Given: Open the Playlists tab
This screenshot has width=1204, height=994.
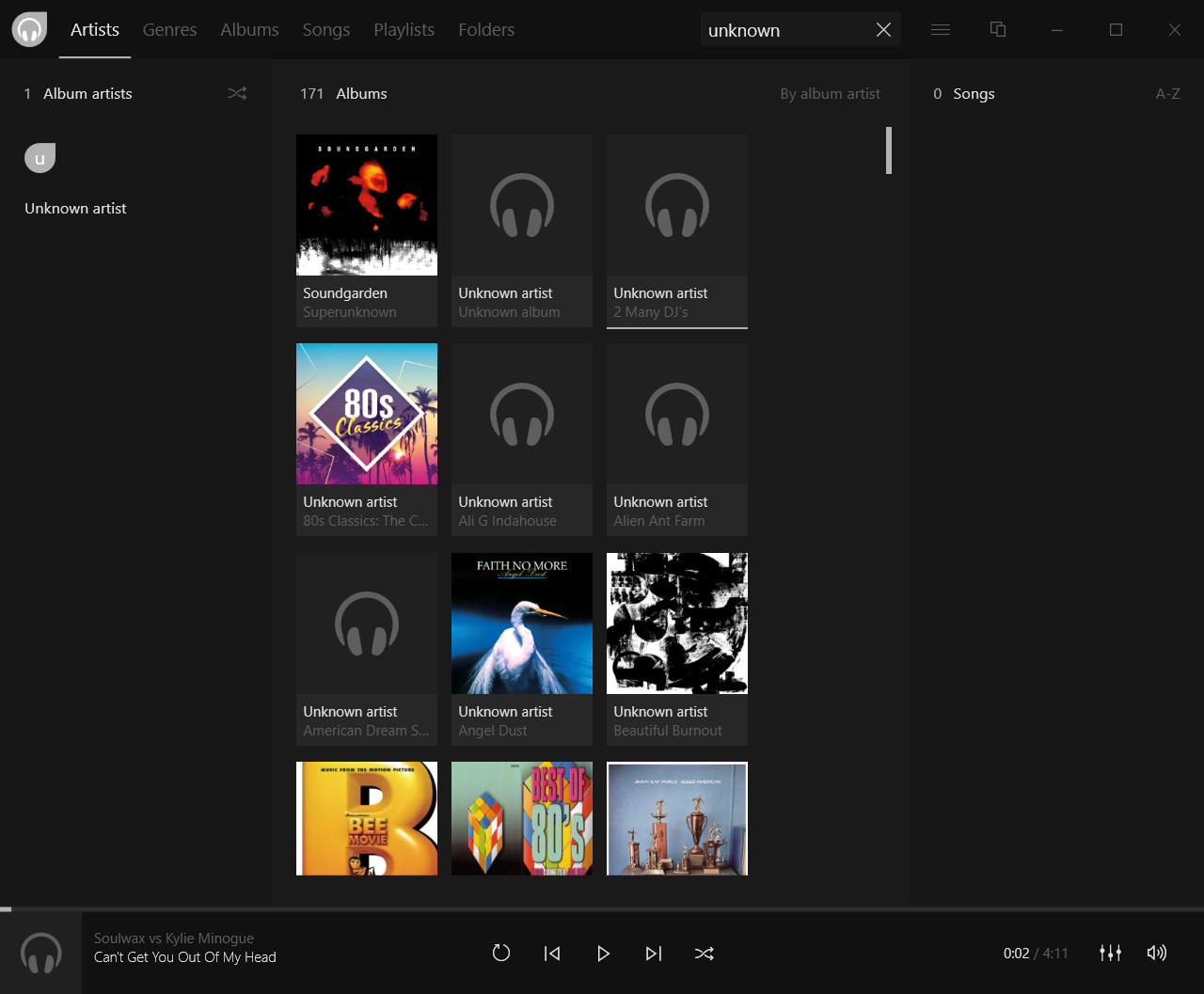Looking at the screenshot, I should 404,29.
